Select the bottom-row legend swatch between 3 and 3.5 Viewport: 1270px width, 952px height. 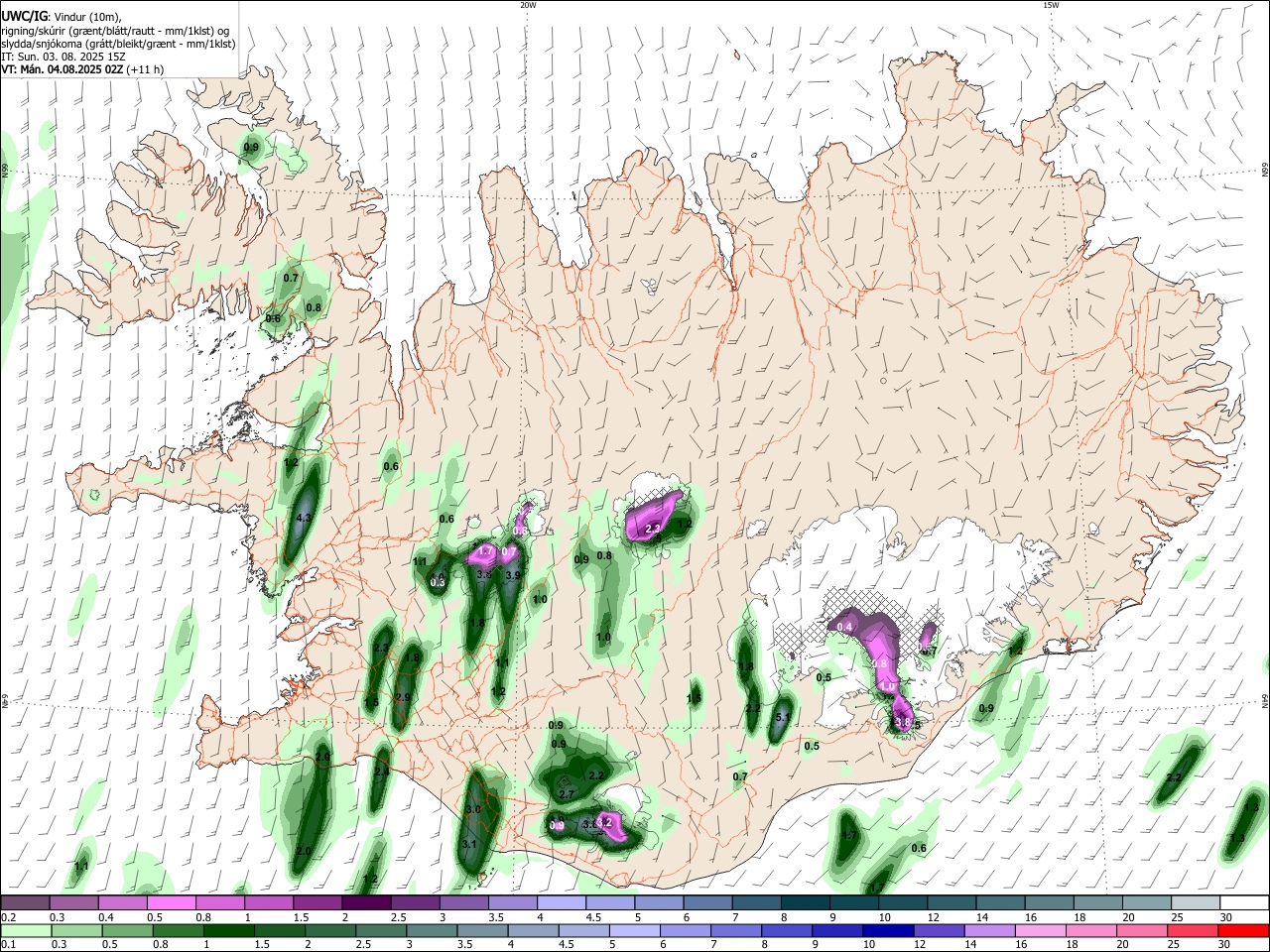432,930
